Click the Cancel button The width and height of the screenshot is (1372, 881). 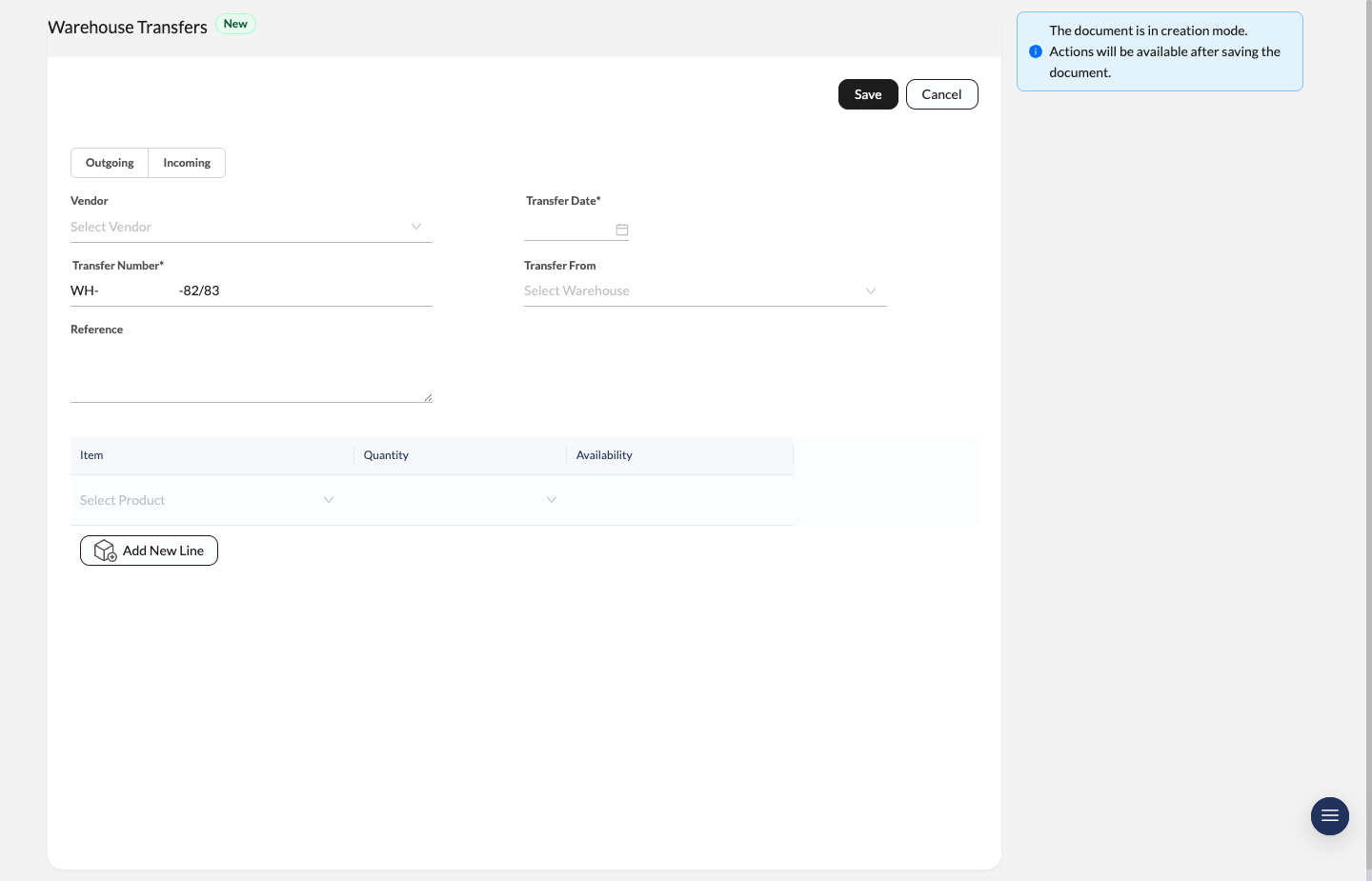click(941, 94)
